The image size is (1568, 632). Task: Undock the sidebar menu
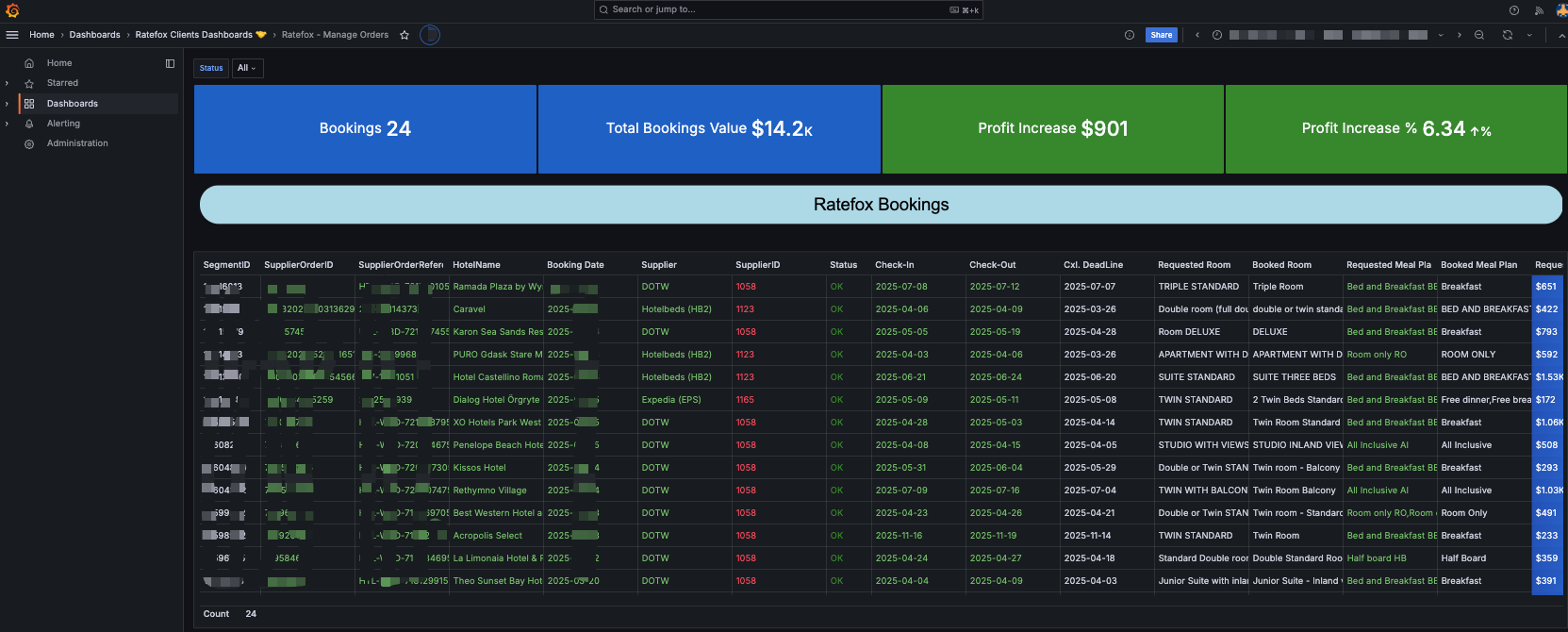(x=170, y=63)
